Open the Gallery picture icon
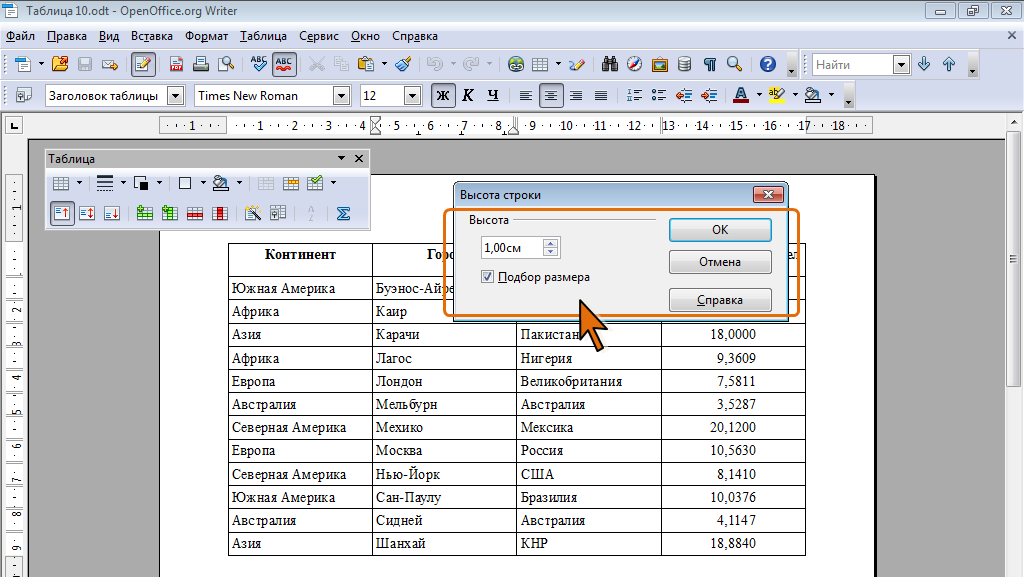This screenshot has height=577, width=1024. (x=660, y=64)
